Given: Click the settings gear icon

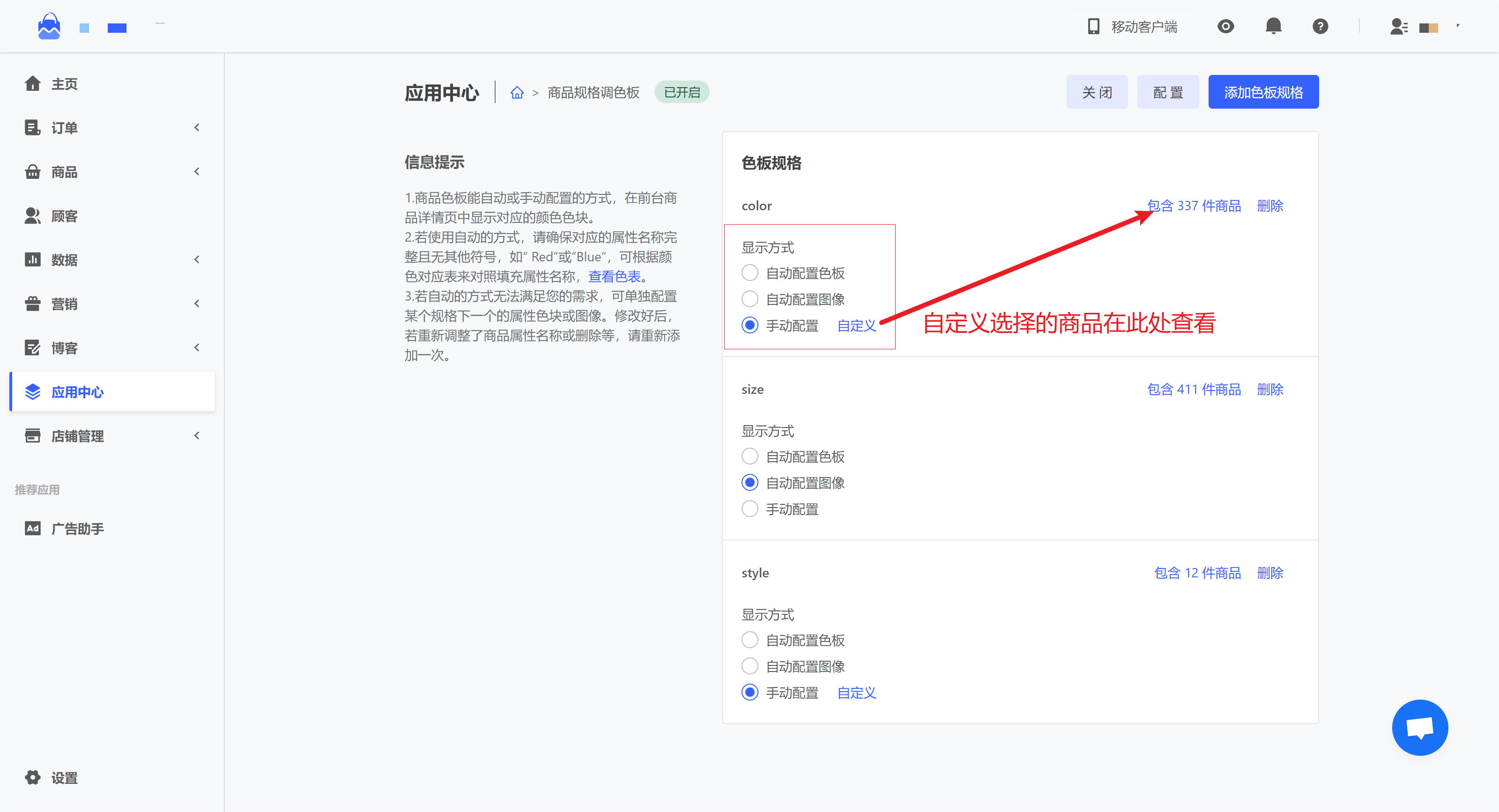Looking at the screenshot, I should [33, 778].
